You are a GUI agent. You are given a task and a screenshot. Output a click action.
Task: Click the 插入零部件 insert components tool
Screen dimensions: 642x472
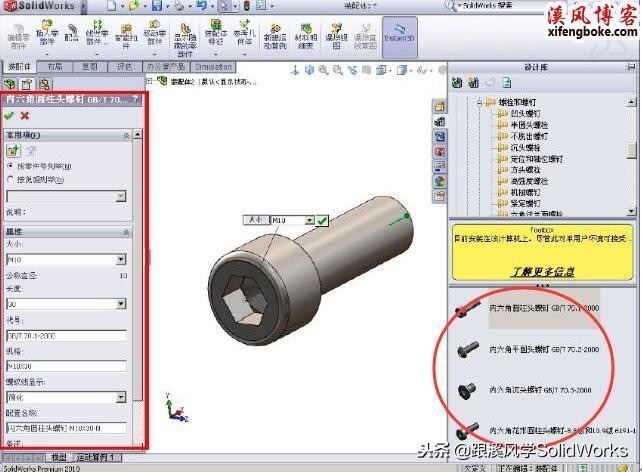(x=47, y=34)
